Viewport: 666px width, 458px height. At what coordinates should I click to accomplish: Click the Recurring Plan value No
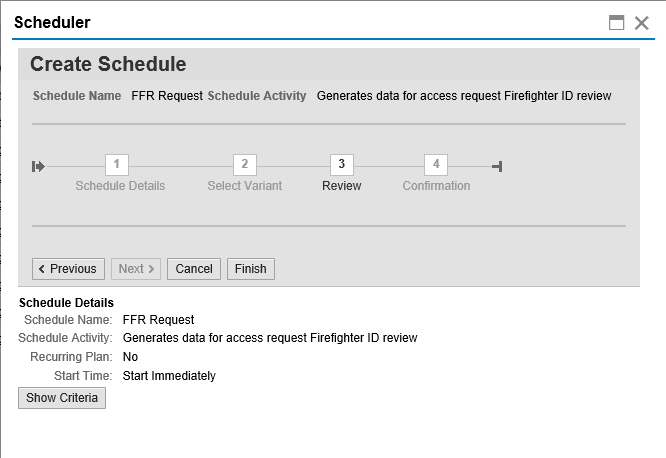tap(130, 357)
